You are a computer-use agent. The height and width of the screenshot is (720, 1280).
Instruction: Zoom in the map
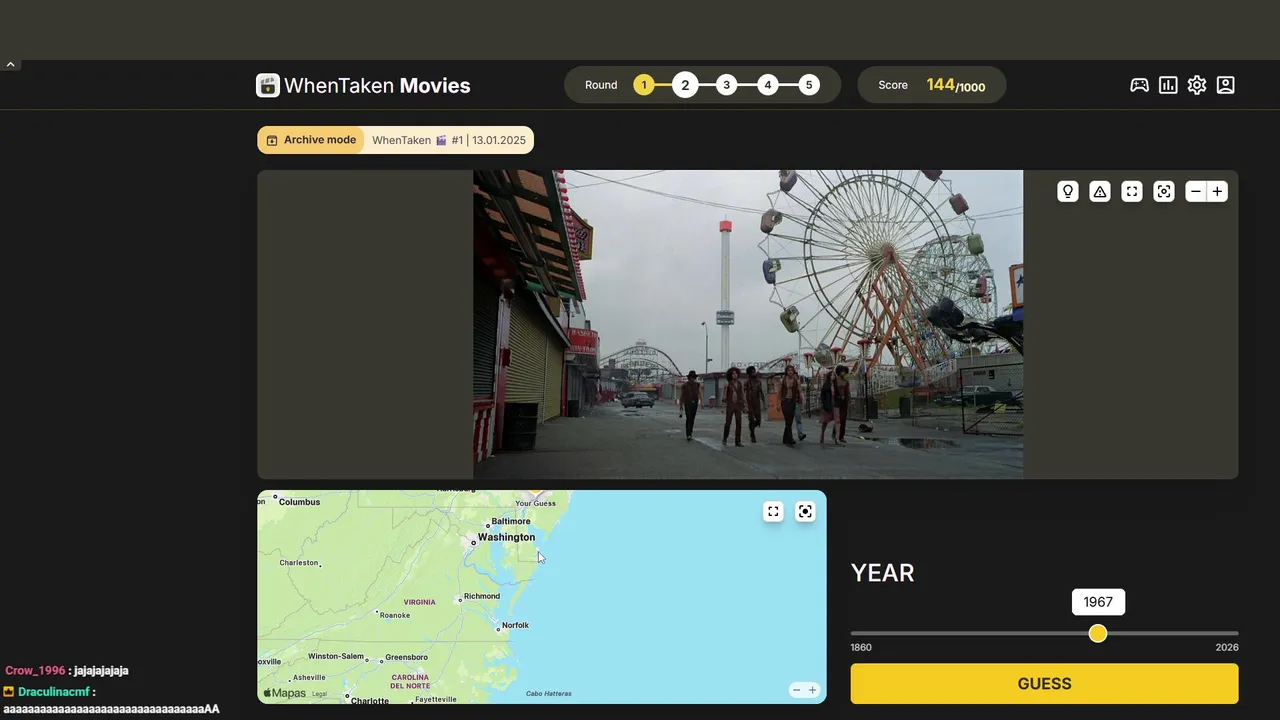point(812,690)
